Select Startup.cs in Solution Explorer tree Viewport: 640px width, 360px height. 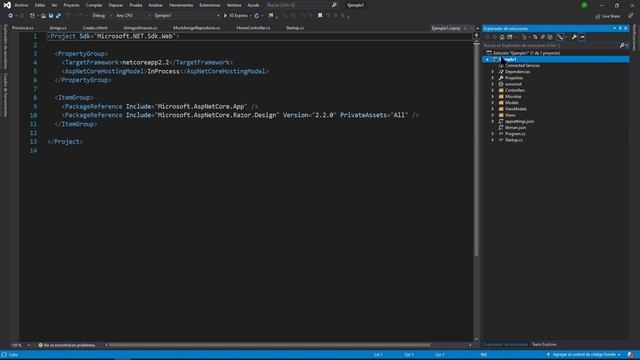[513, 140]
